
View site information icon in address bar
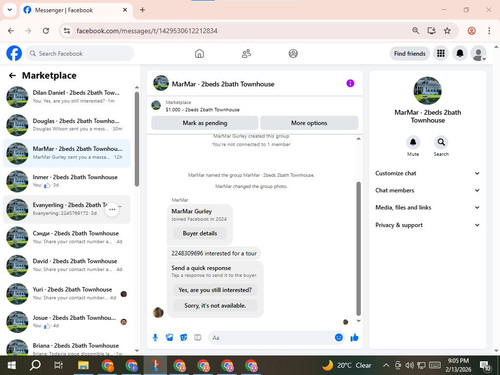(67, 31)
